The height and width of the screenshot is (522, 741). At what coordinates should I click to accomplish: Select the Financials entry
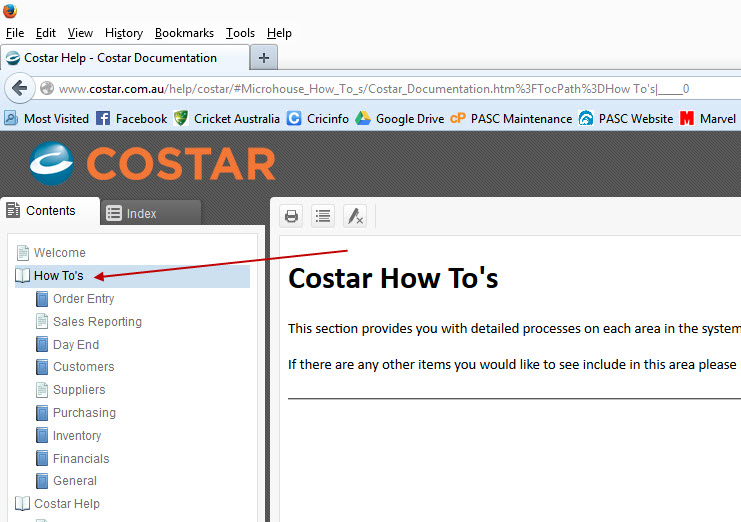[81, 459]
